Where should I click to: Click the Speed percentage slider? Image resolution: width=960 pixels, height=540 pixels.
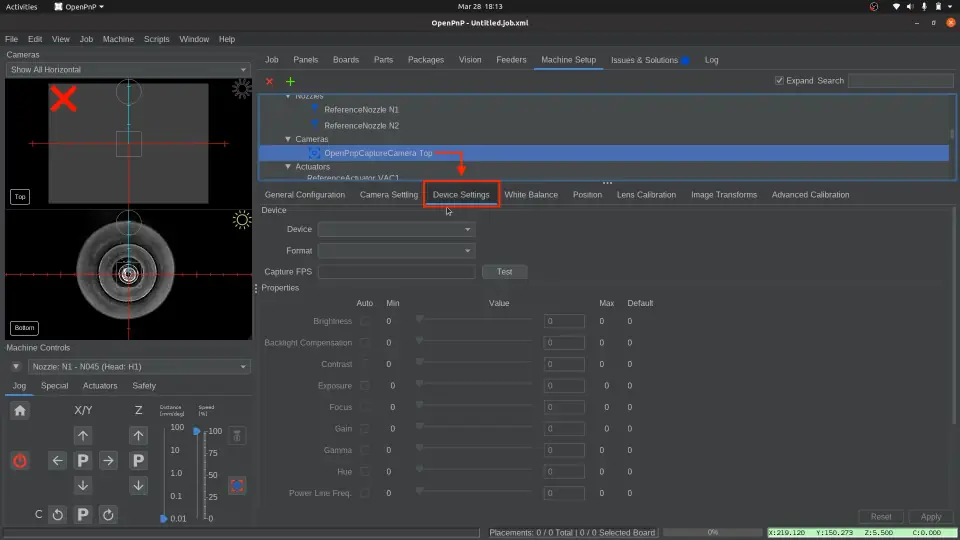click(x=197, y=475)
